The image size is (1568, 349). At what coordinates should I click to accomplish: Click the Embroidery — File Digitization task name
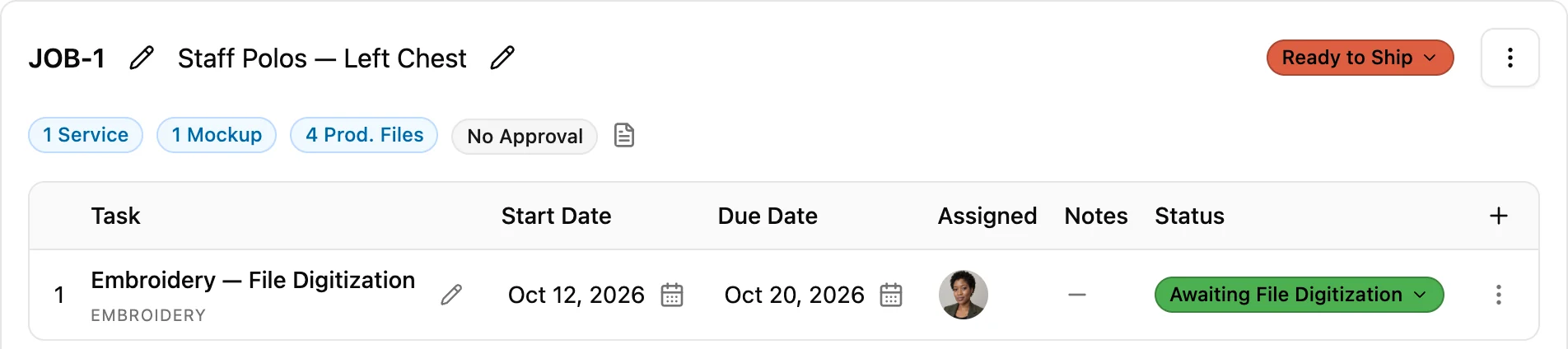click(x=253, y=280)
